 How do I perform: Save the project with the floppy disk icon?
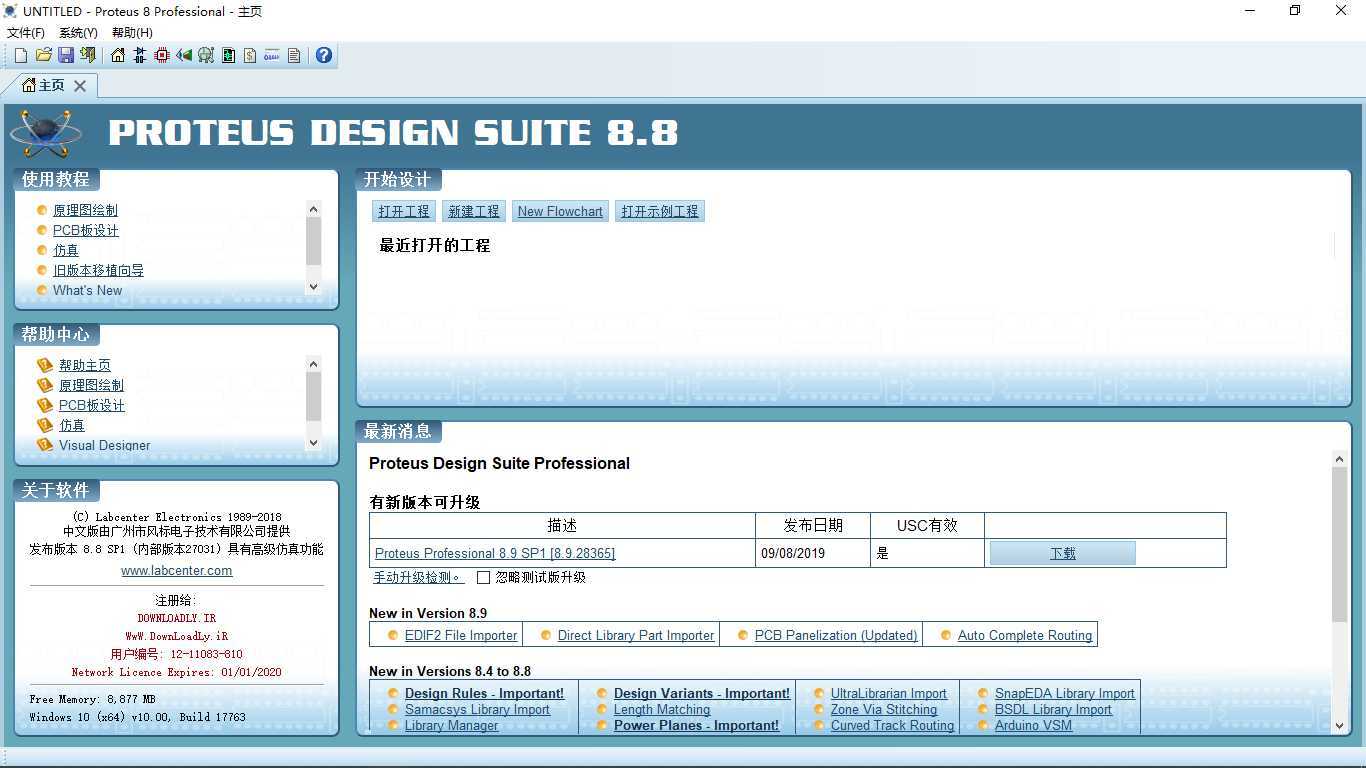[x=65, y=55]
